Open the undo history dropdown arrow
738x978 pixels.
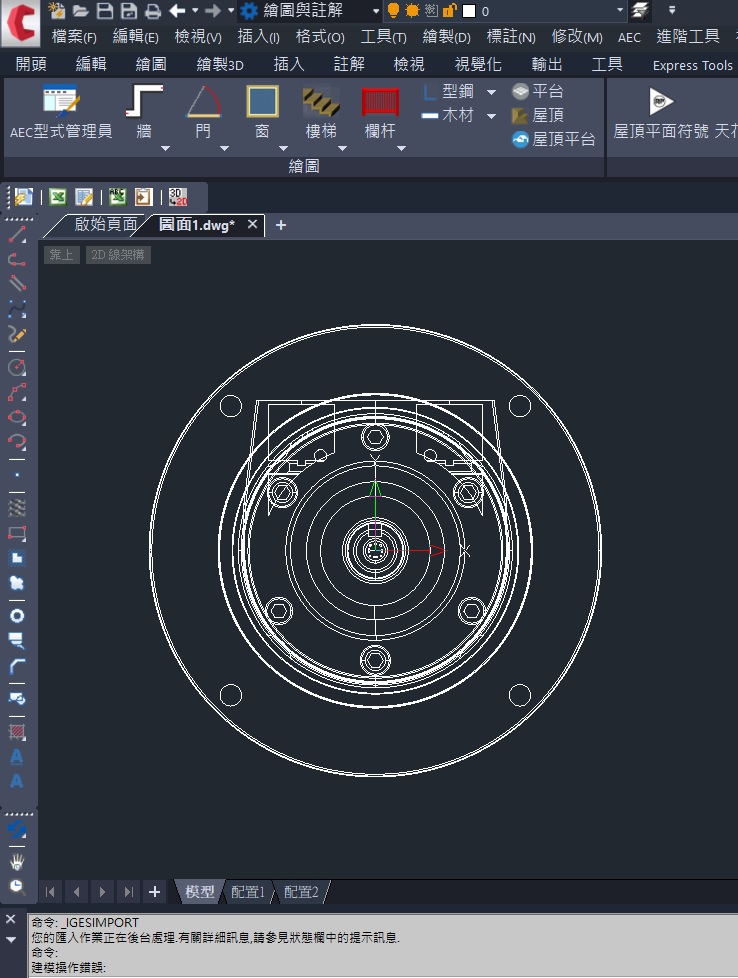point(195,11)
